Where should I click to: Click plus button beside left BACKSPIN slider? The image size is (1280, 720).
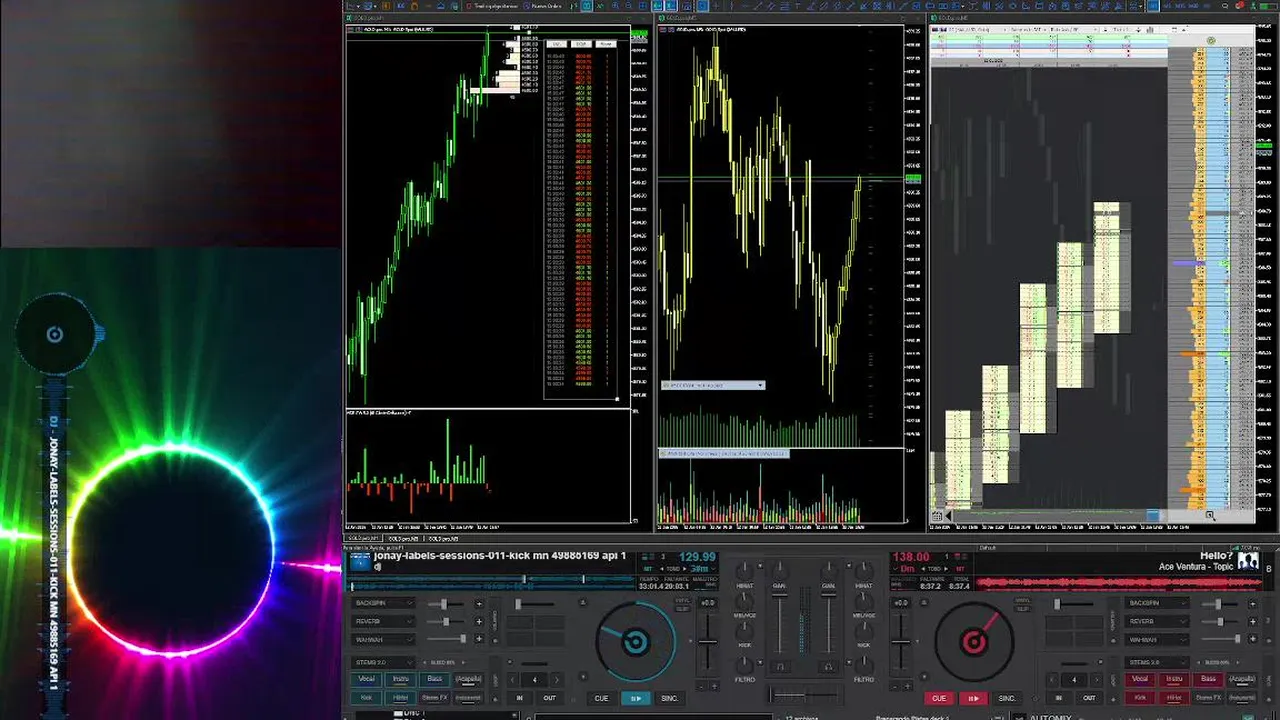[x=479, y=604]
